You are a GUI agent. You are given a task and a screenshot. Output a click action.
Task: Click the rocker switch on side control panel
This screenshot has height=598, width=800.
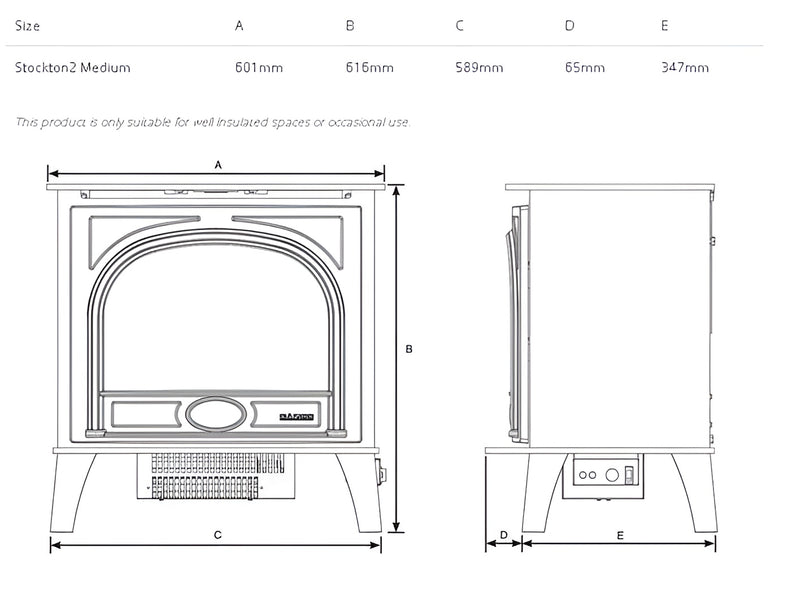point(629,475)
